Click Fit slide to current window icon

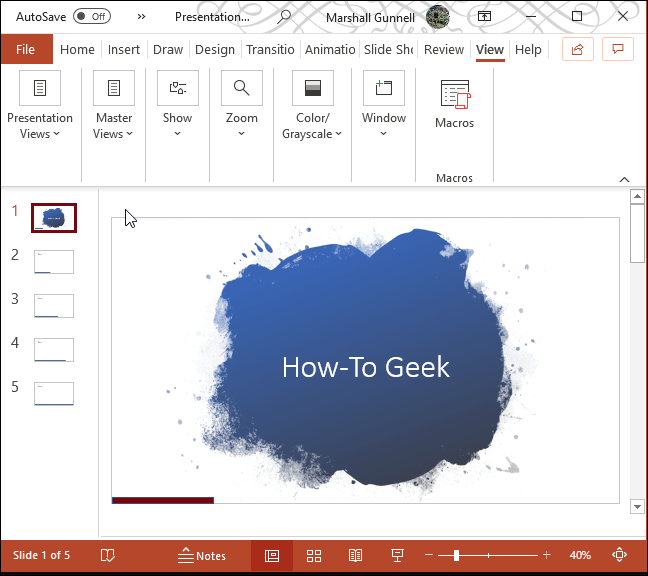(620, 555)
